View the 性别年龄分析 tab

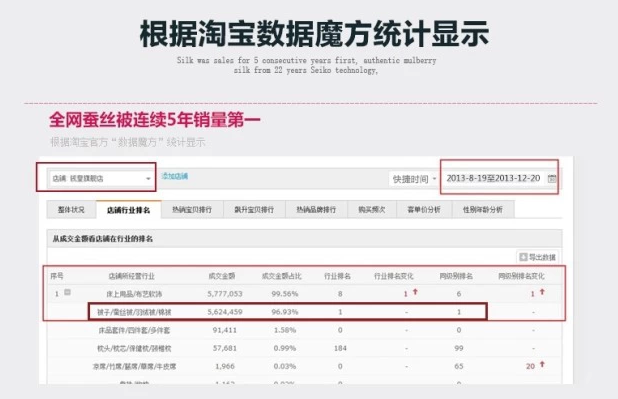(483, 210)
